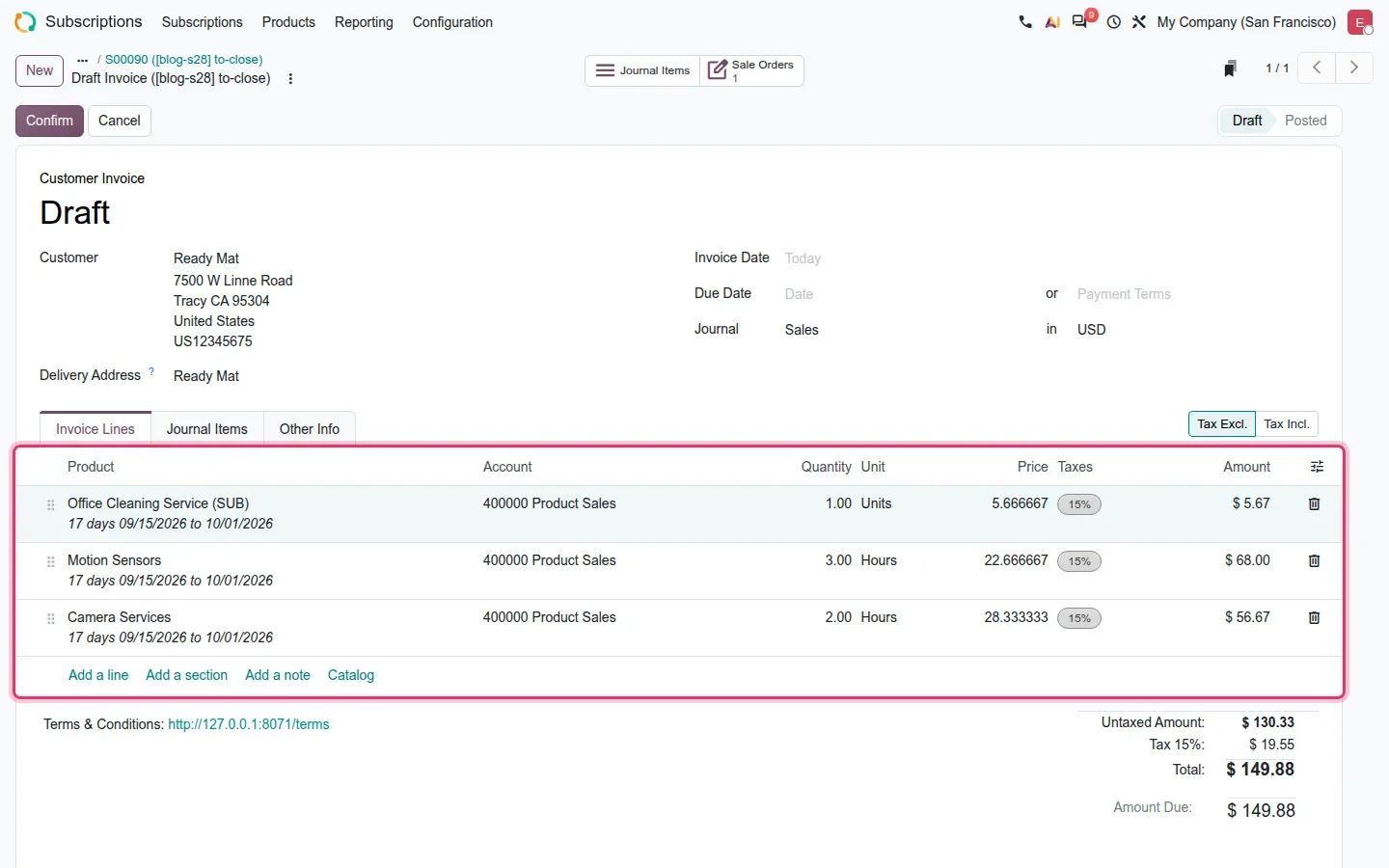Image resolution: width=1389 pixels, height=868 pixels.
Task: Edit price 28.333333 for Camera Services
Action: (x=1016, y=617)
